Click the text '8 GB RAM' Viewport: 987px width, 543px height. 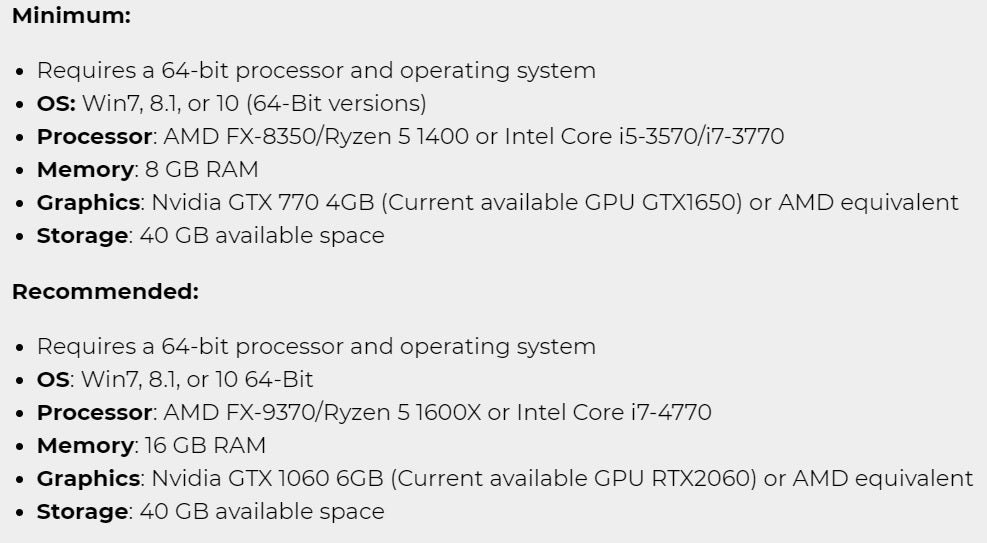tap(201, 169)
